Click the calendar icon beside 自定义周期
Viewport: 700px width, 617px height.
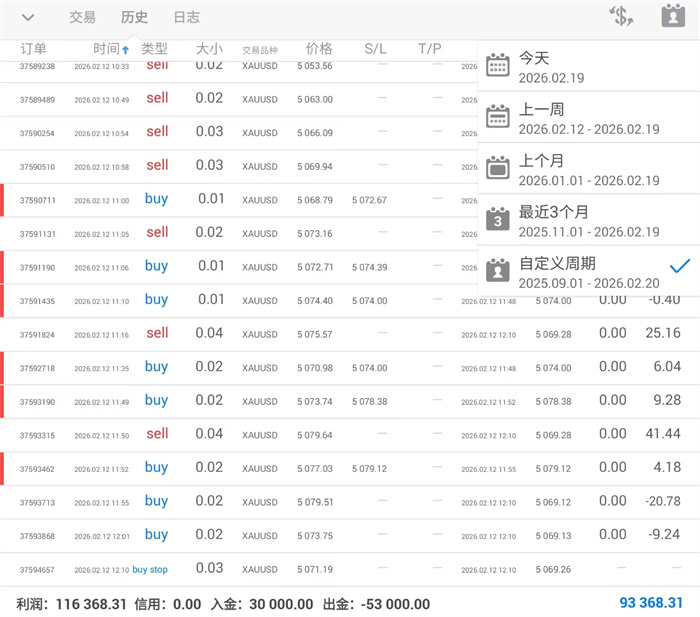(x=498, y=270)
